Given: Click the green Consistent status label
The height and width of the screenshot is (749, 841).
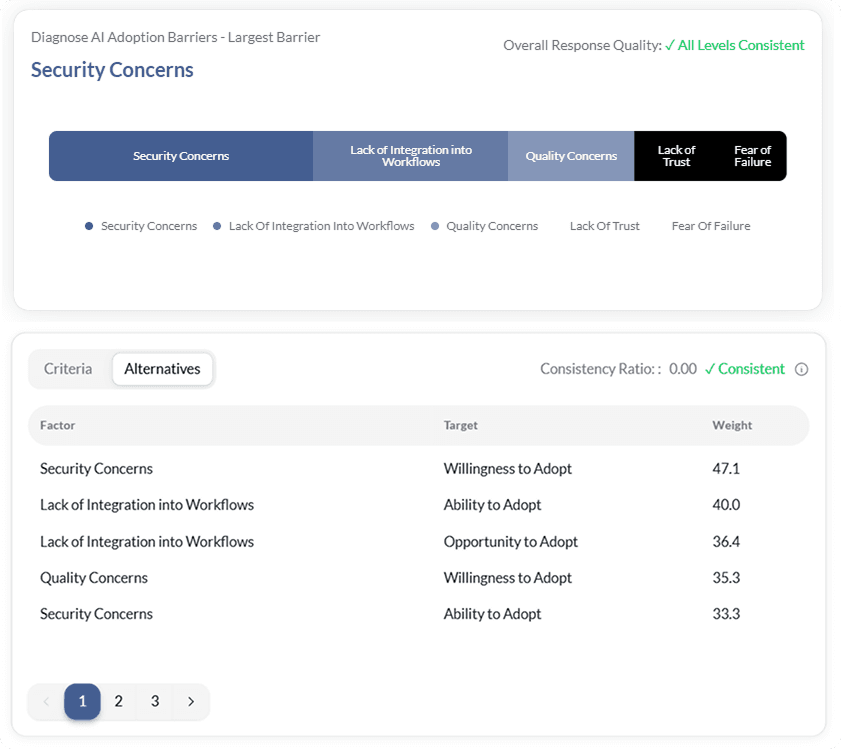Looking at the screenshot, I should click(x=744, y=369).
